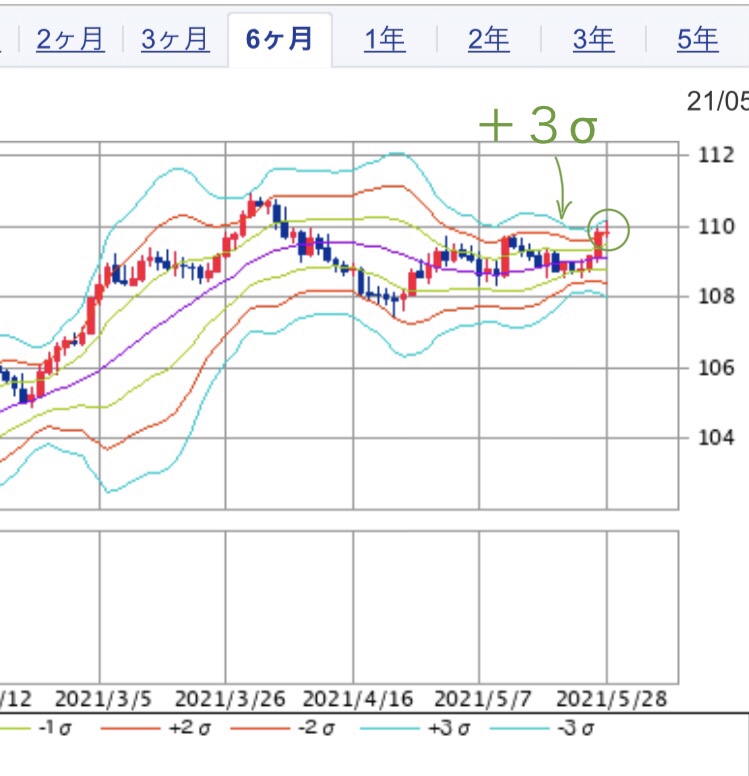Click the 108 price axis label
The width and height of the screenshot is (749, 776).
[x=716, y=296]
